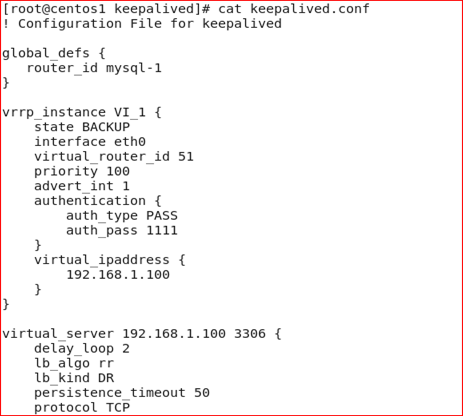The height and width of the screenshot is (416, 463).
Task: Click the router_id mysql-1 line
Action: (94, 68)
